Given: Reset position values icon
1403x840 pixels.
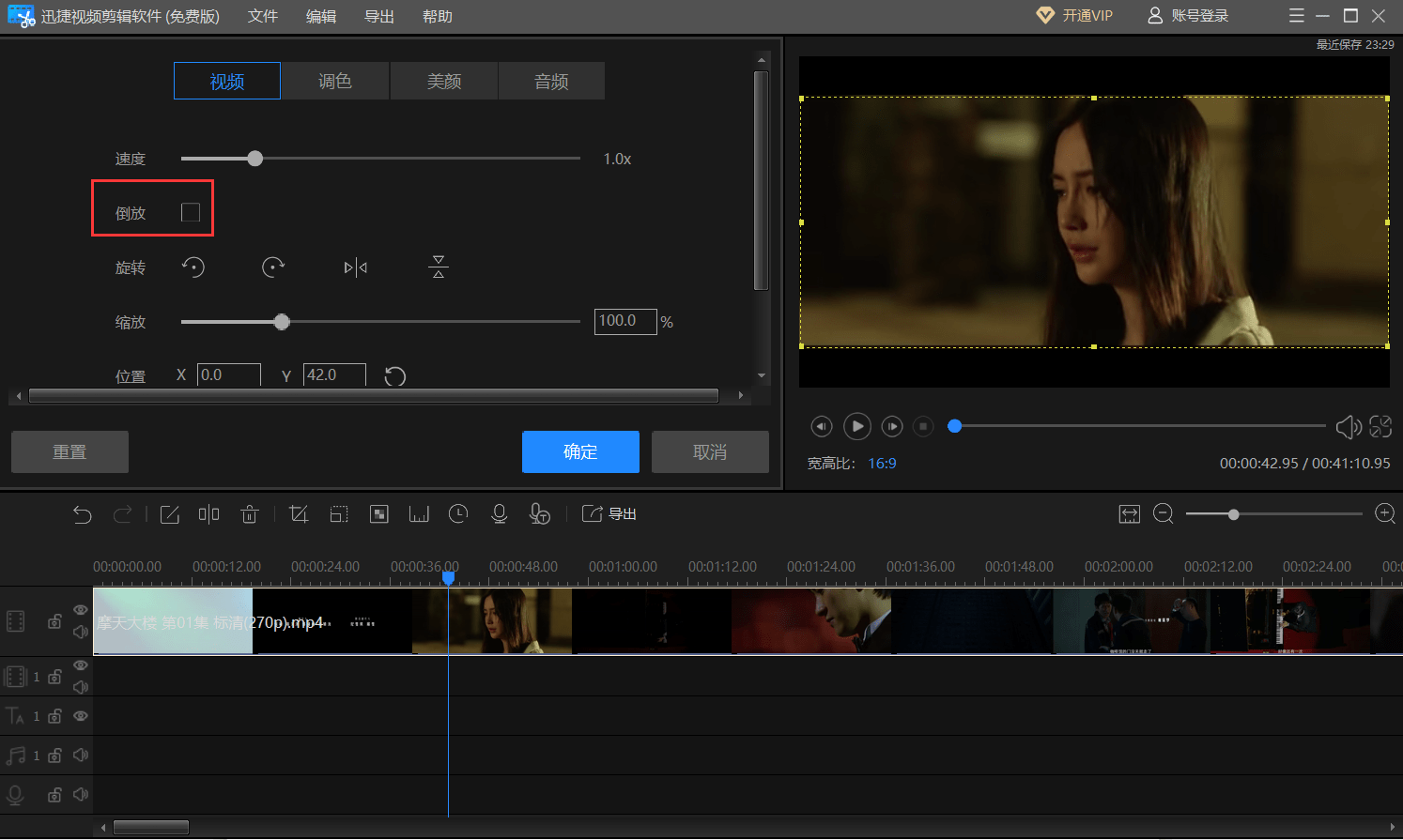Looking at the screenshot, I should (395, 376).
